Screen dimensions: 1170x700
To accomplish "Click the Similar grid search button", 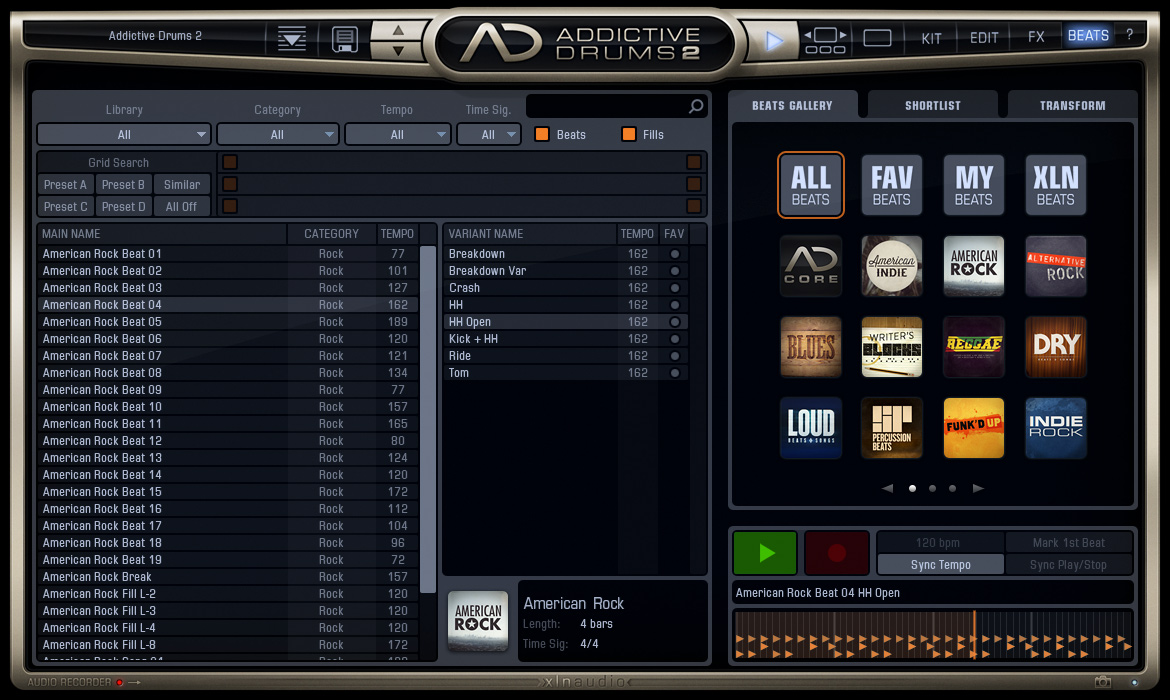I will tap(182, 184).
